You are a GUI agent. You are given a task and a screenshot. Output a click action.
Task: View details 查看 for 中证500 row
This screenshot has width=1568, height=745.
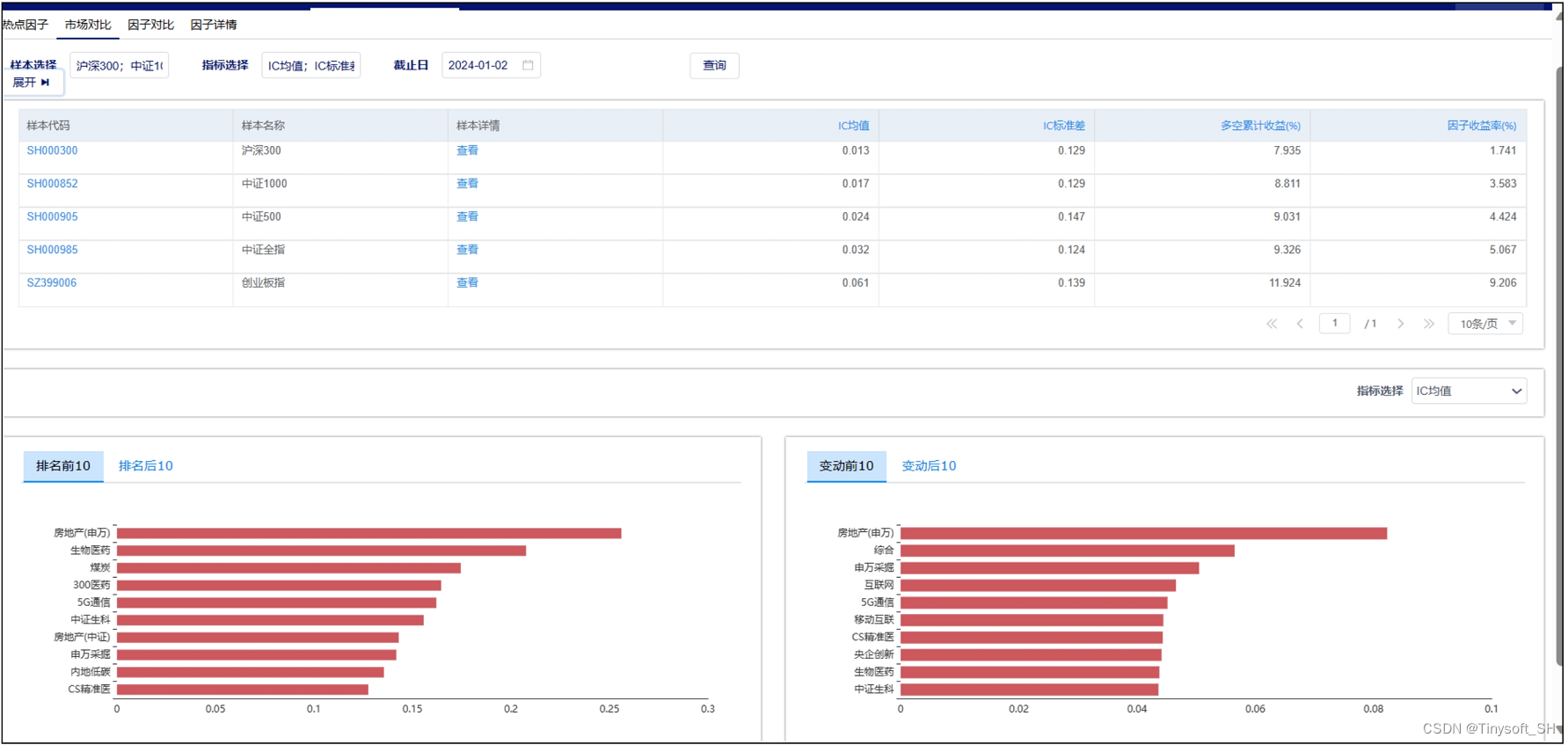[467, 216]
